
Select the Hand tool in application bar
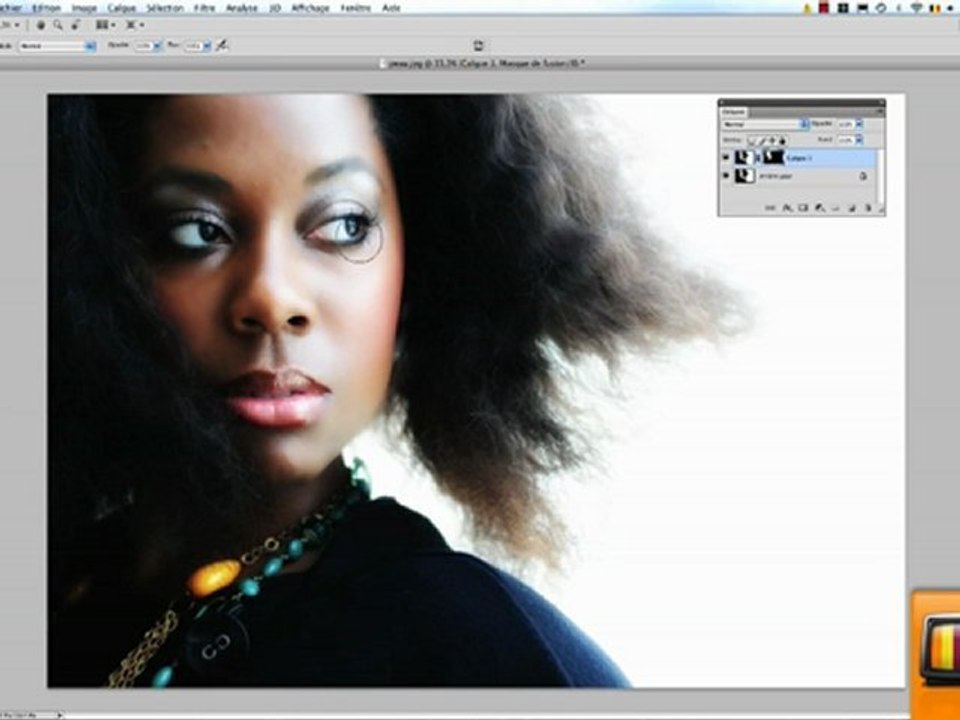[x=41, y=25]
